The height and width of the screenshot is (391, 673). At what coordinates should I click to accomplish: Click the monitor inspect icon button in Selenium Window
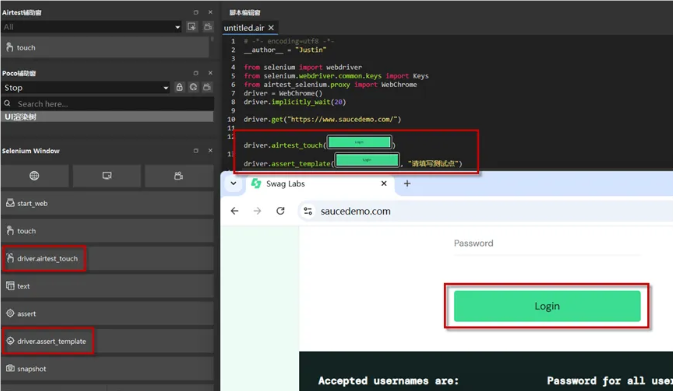click(107, 176)
